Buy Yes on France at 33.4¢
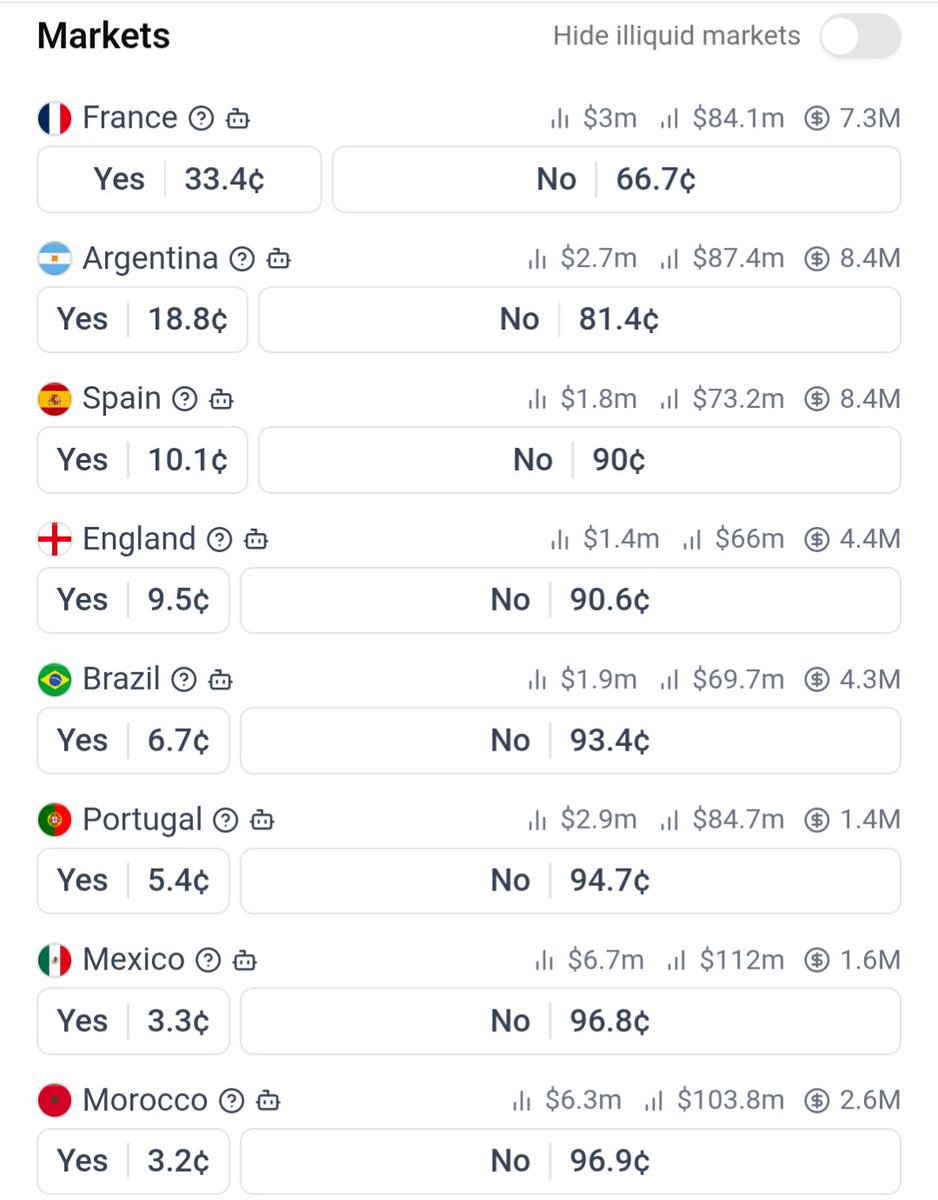 coord(179,179)
